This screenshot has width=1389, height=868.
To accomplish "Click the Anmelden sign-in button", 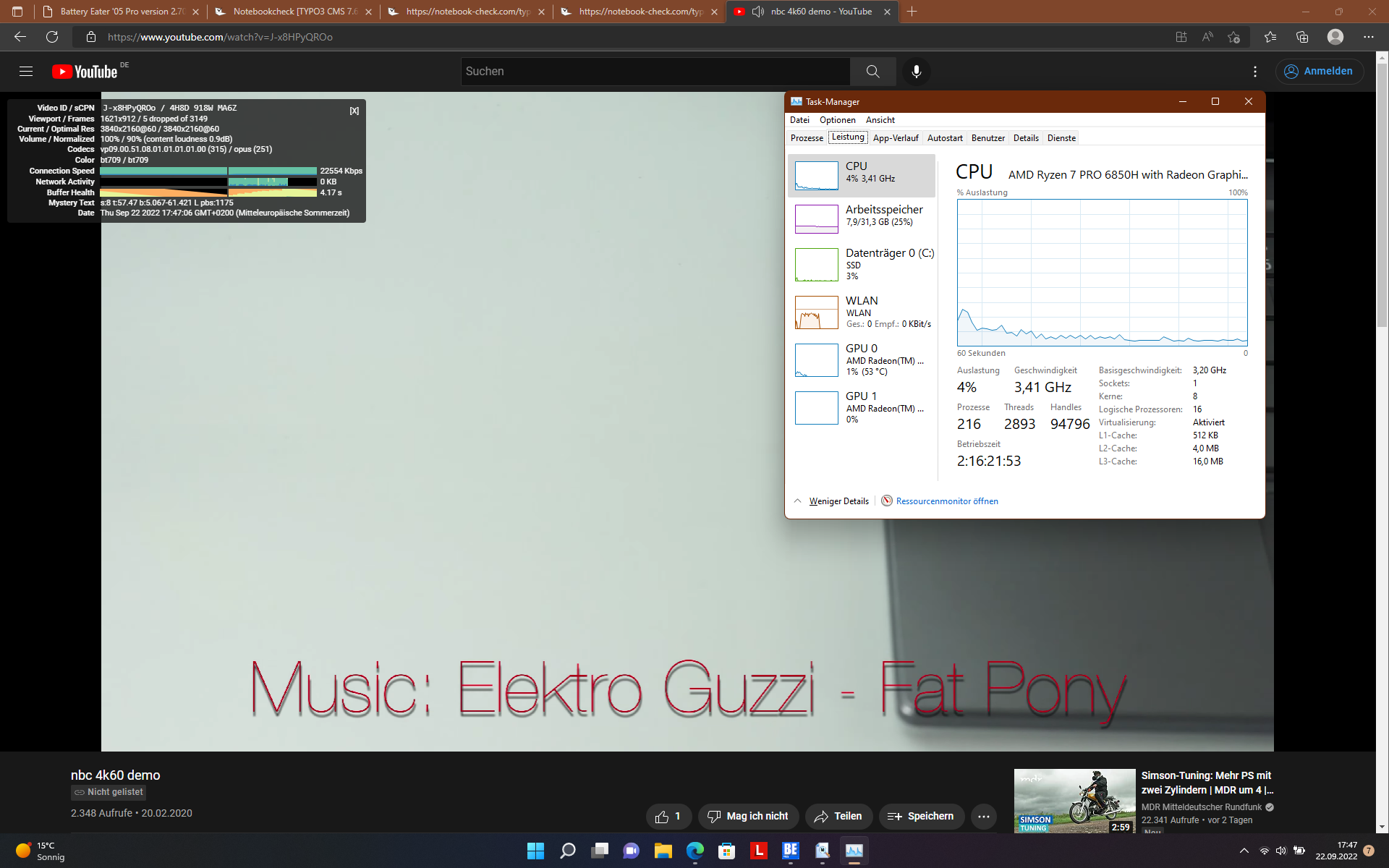I will coord(1319,71).
